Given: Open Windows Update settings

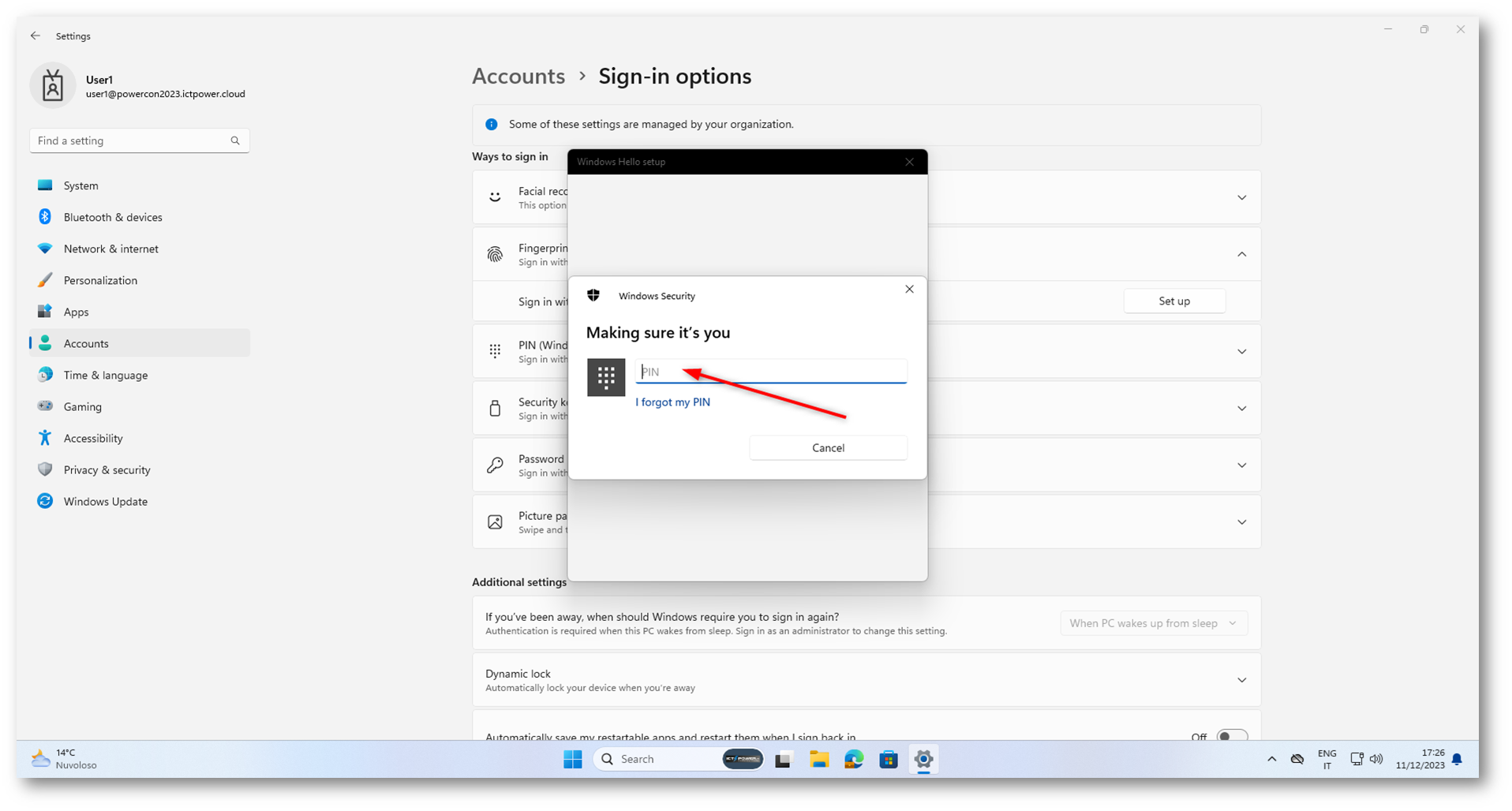Looking at the screenshot, I should click(140, 501).
